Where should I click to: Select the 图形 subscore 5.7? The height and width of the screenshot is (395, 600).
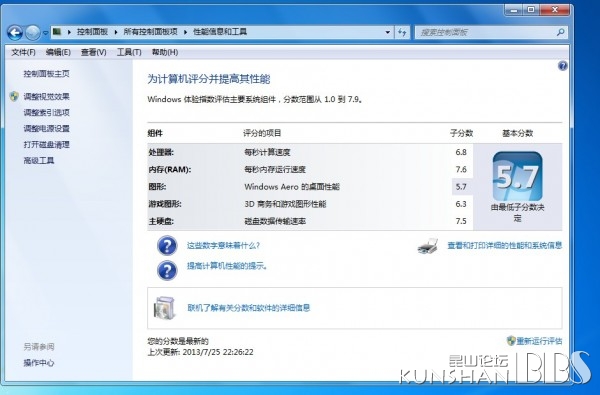(461, 187)
